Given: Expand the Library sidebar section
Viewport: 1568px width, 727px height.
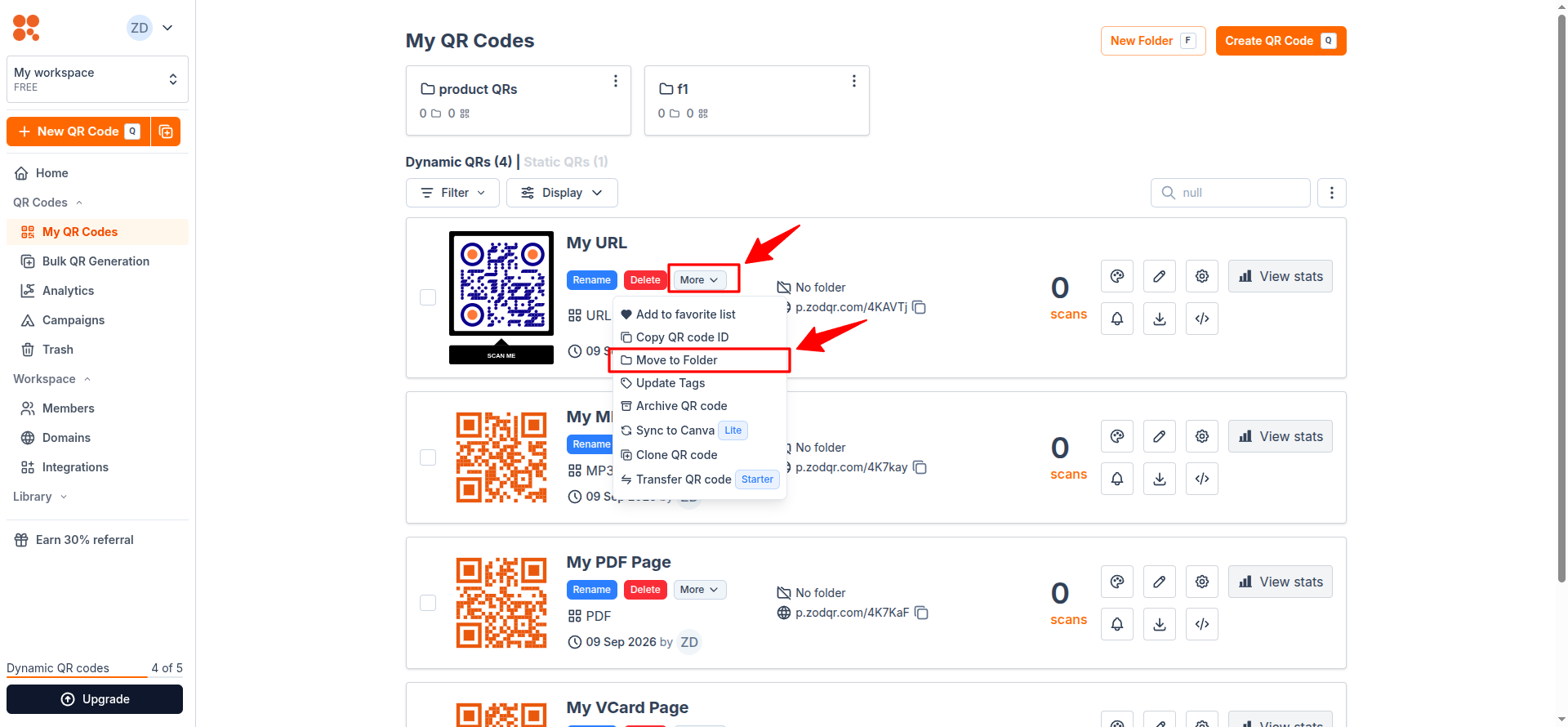Looking at the screenshot, I should pyautogui.click(x=40, y=497).
